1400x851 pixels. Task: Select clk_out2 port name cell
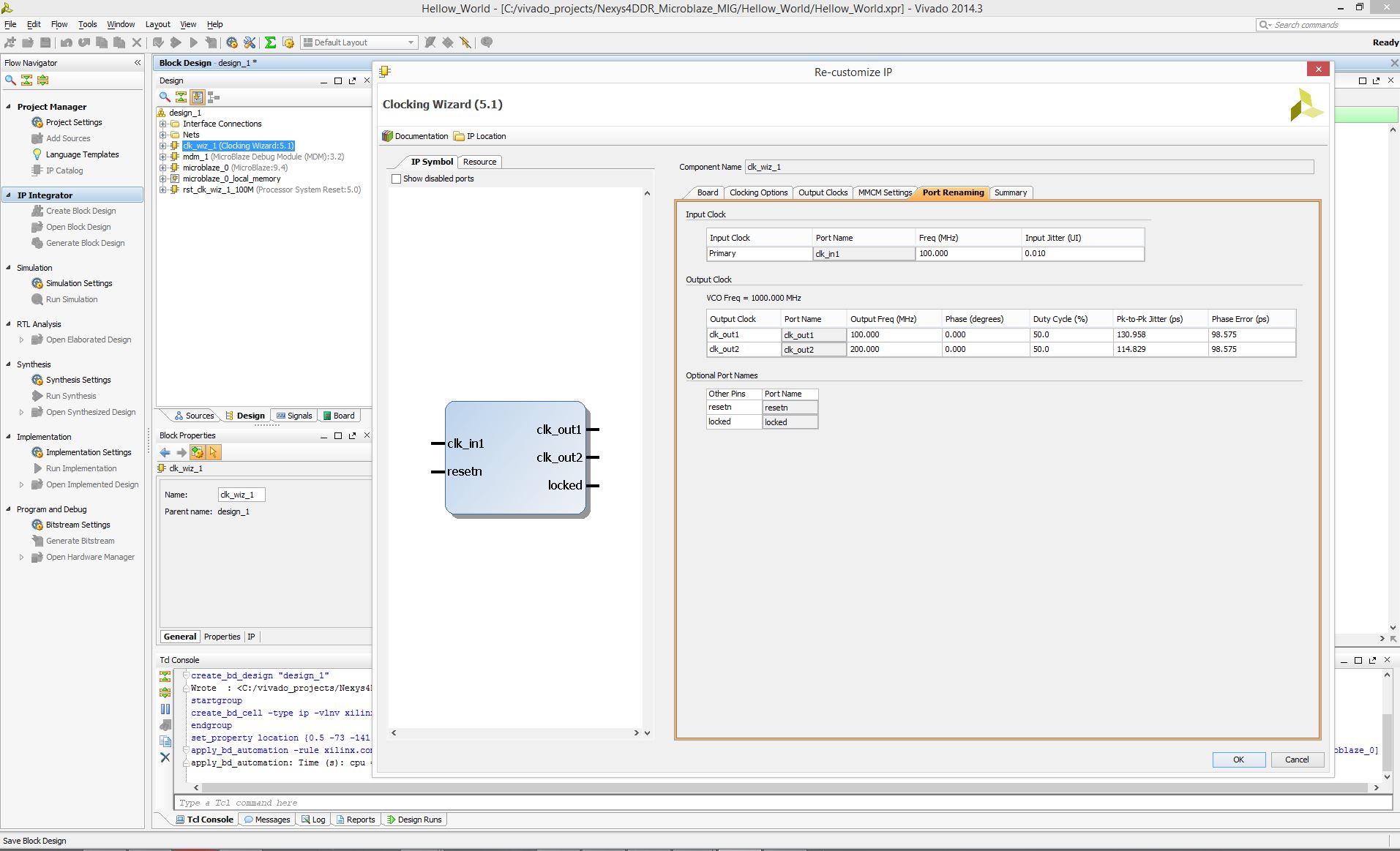(x=814, y=350)
